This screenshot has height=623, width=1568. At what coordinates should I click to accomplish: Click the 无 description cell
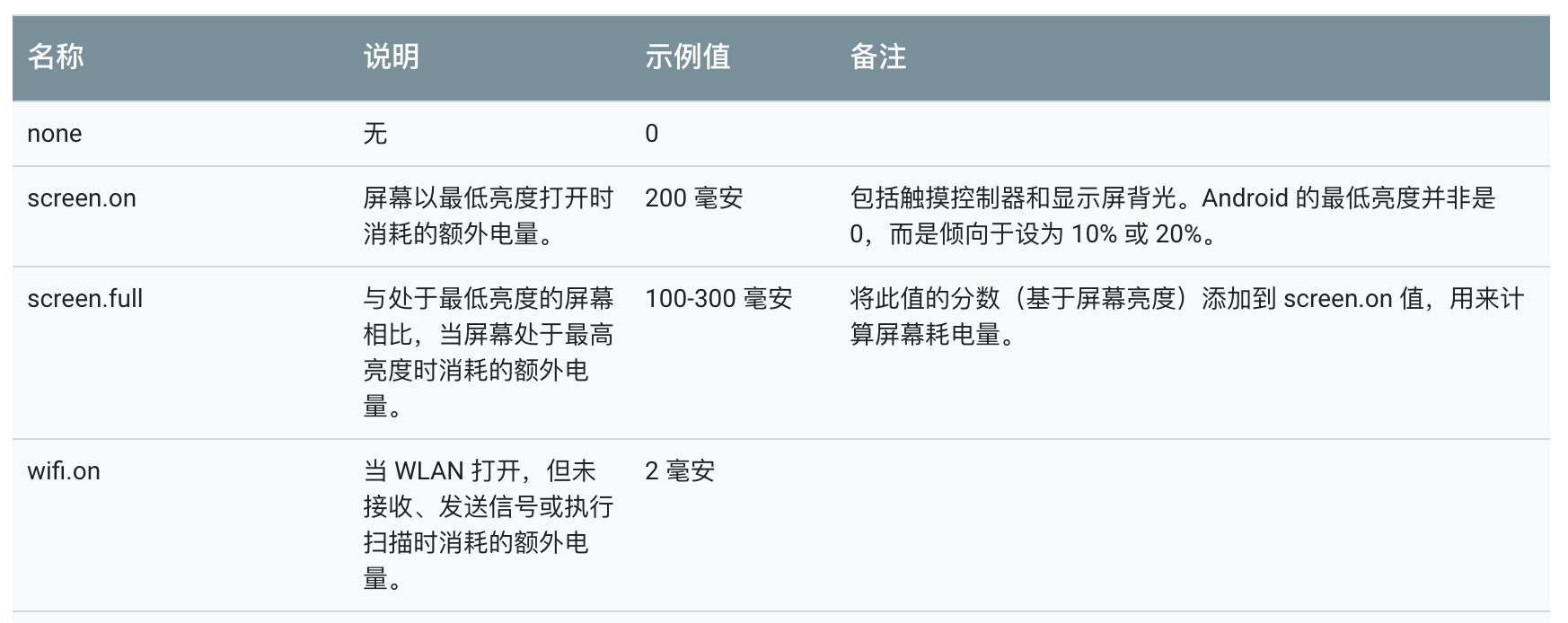click(375, 134)
